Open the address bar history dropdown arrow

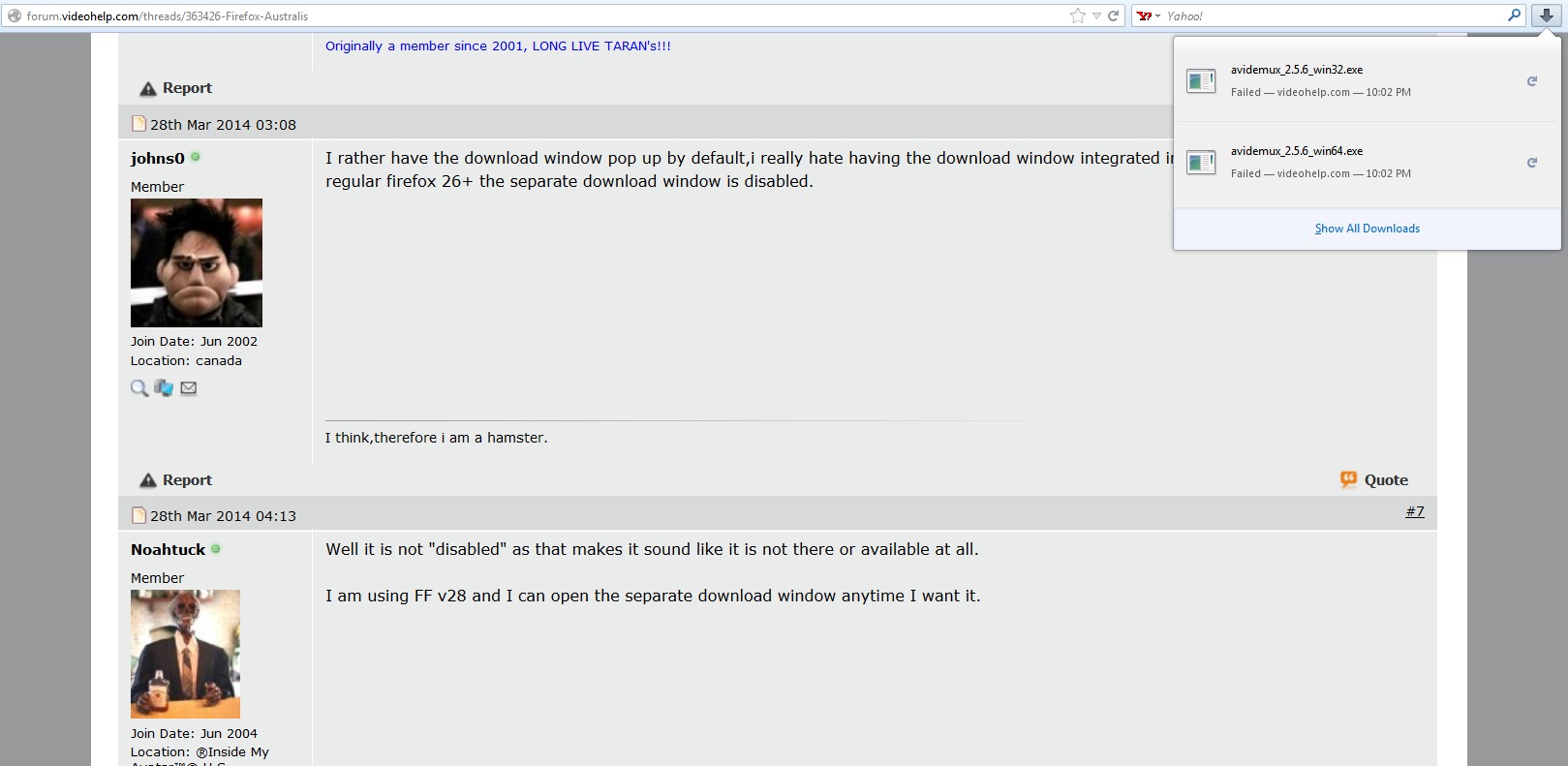[x=1096, y=15]
